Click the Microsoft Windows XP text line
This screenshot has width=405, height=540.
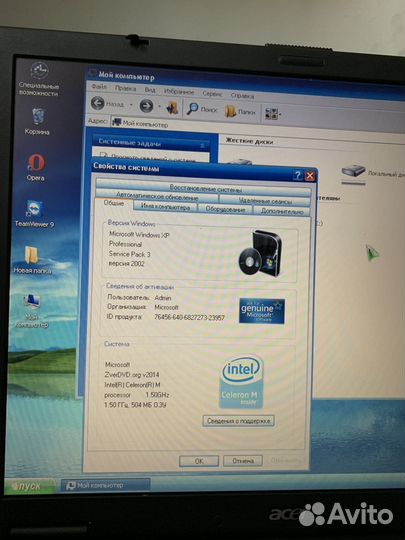[139, 235]
